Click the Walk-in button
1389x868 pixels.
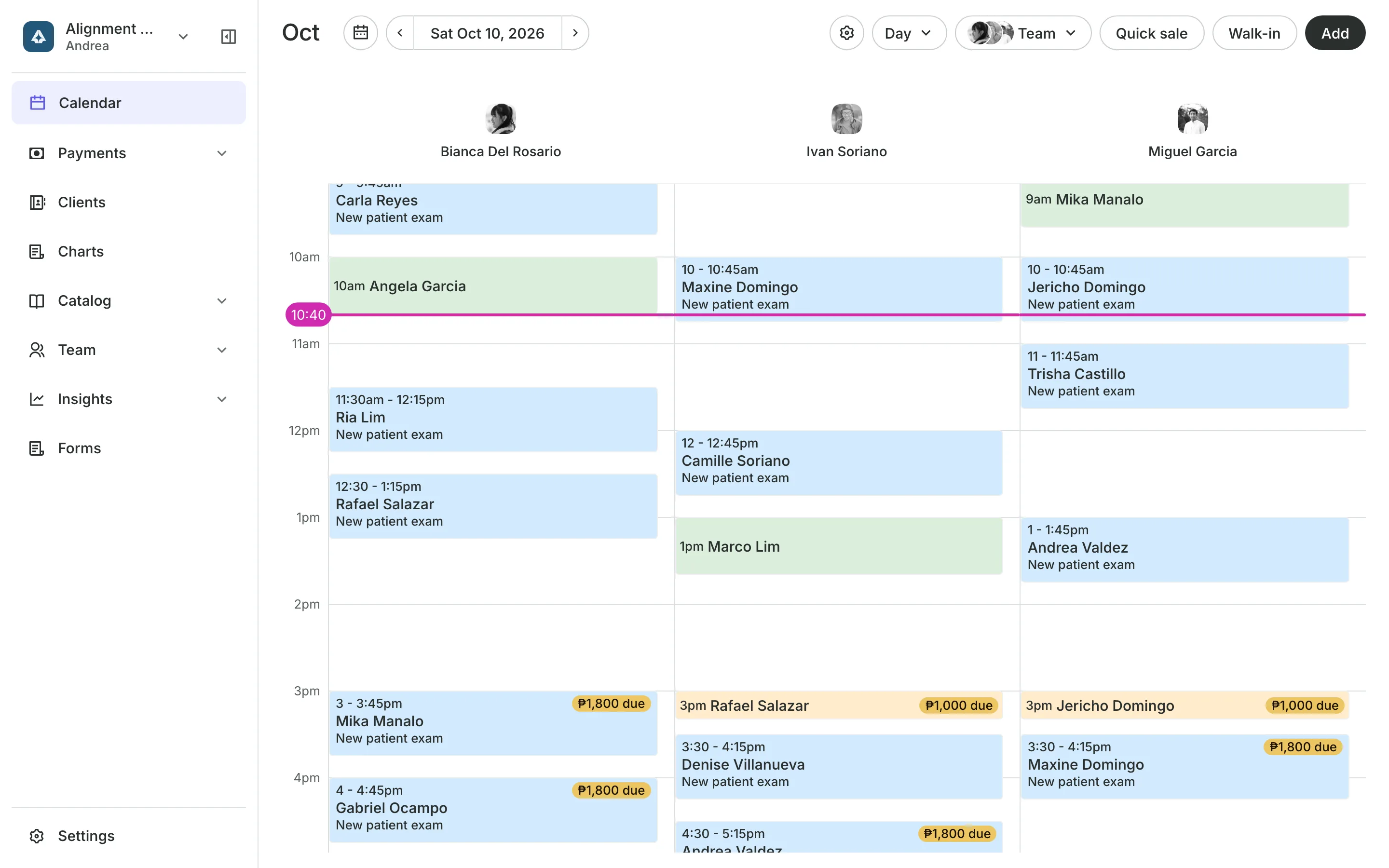[1254, 33]
